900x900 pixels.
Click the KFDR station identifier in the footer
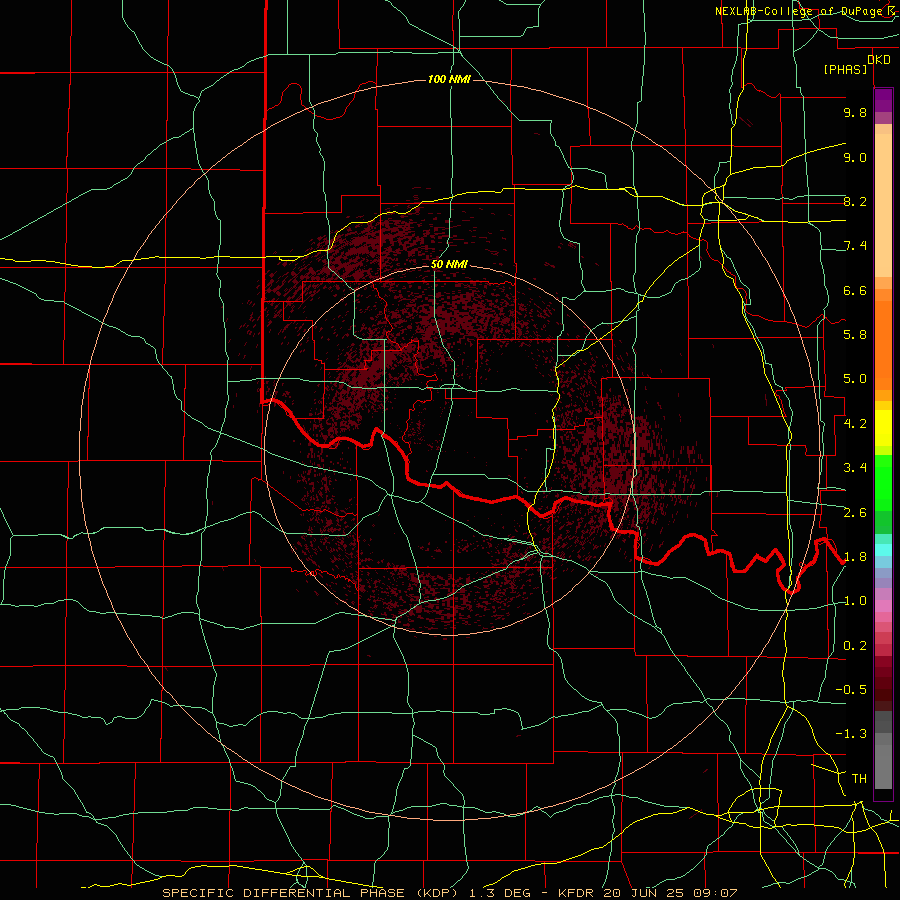[x=576, y=893]
